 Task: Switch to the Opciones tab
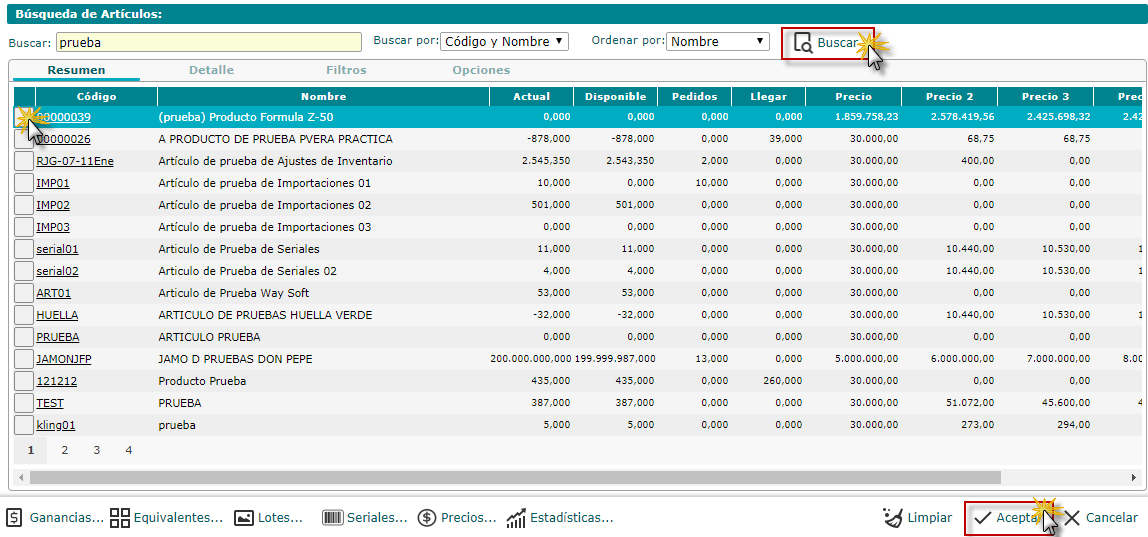481,71
